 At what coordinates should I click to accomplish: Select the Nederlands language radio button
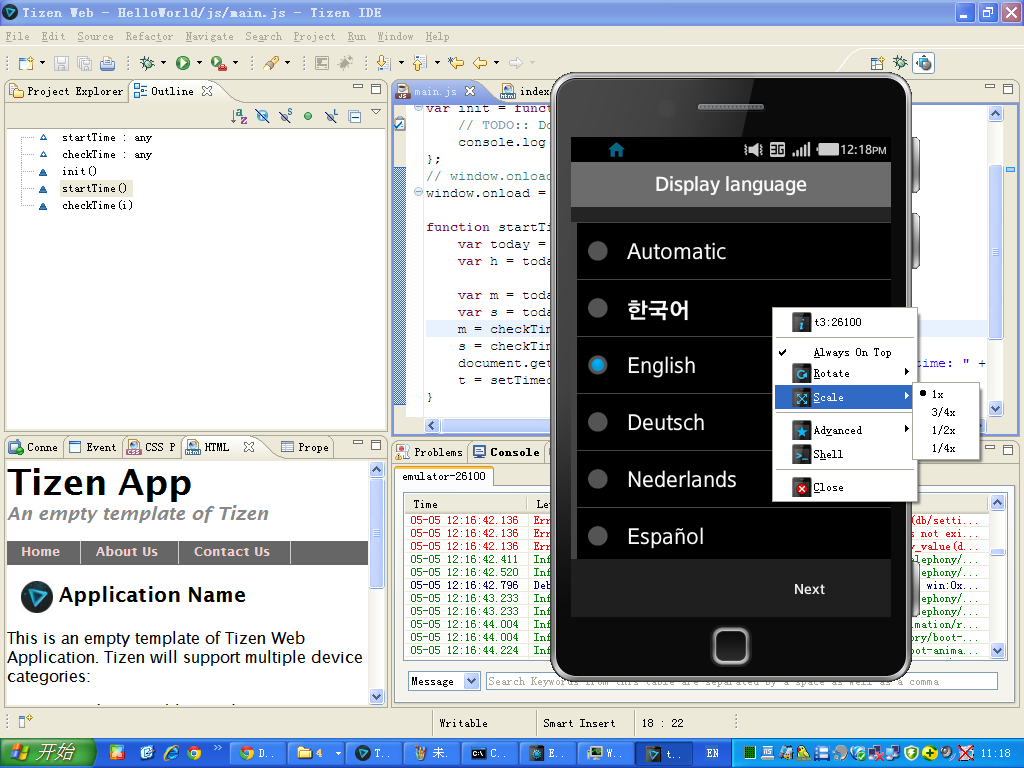[598, 479]
